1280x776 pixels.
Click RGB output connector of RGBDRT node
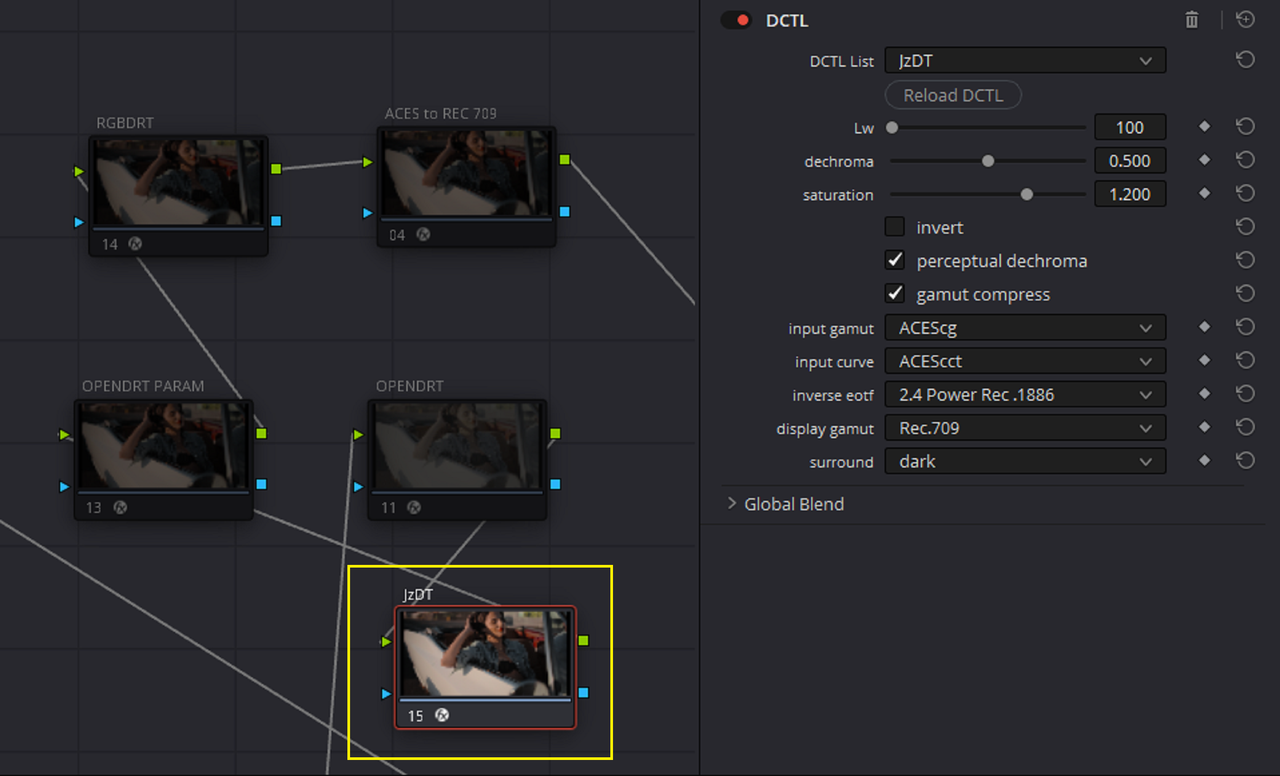pyautogui.click(x=276, y=169)
